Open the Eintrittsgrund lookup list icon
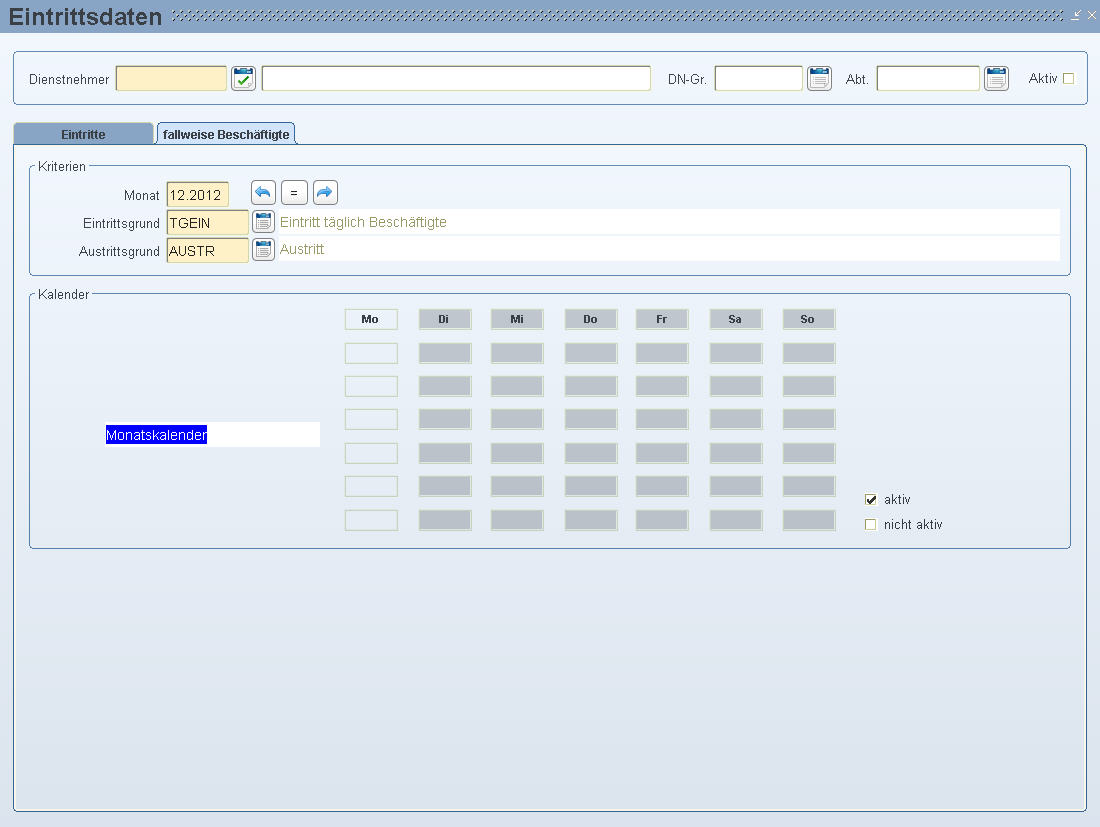 tap(263, 222)
